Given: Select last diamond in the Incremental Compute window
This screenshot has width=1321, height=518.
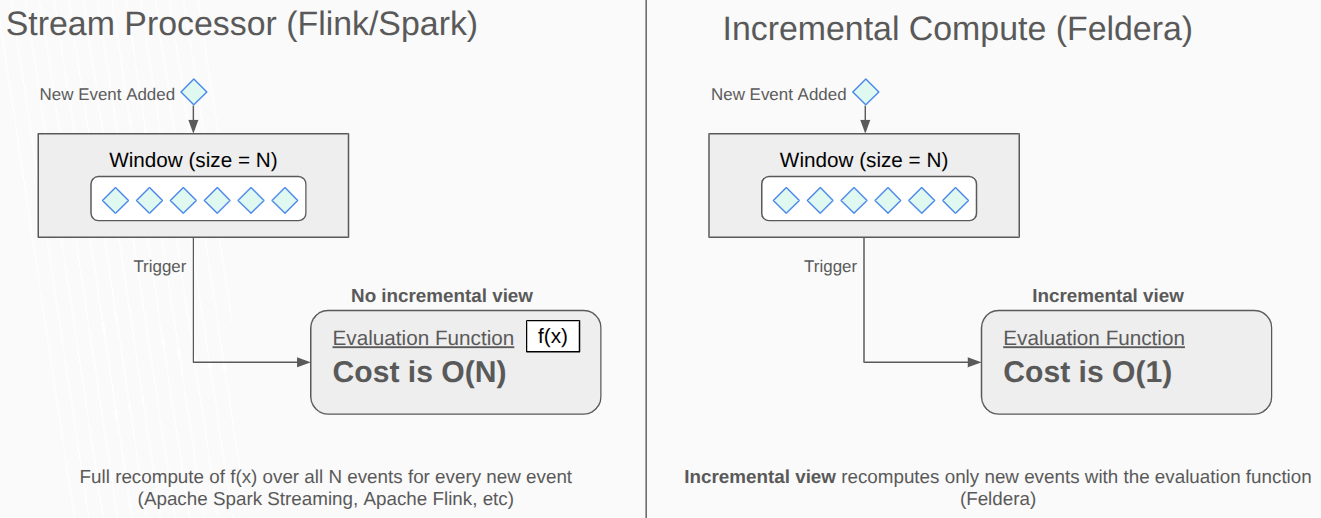Looking at the screenshot, I should point(956,200).
